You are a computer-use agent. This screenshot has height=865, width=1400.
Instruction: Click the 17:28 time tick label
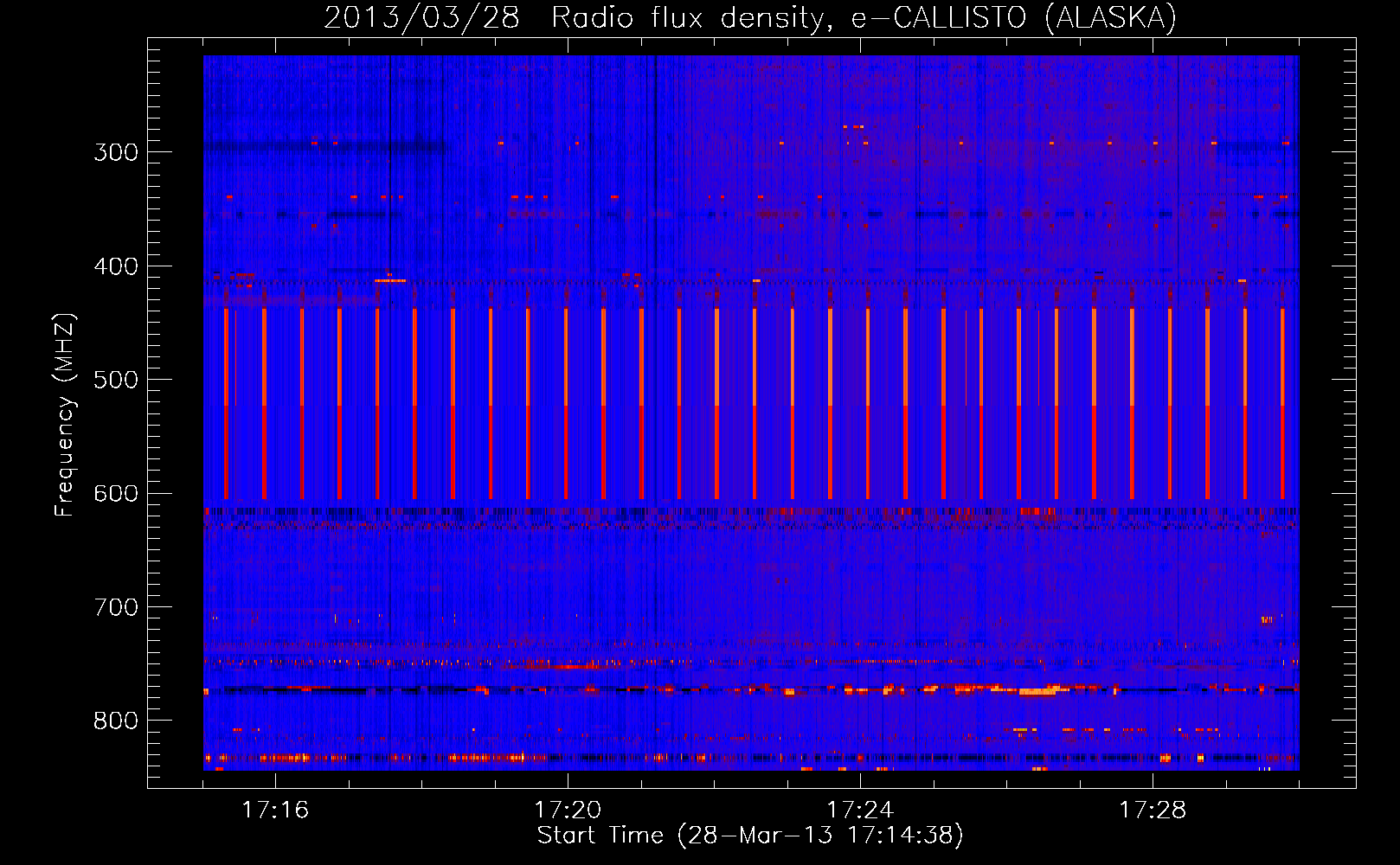pos(1153,810)
